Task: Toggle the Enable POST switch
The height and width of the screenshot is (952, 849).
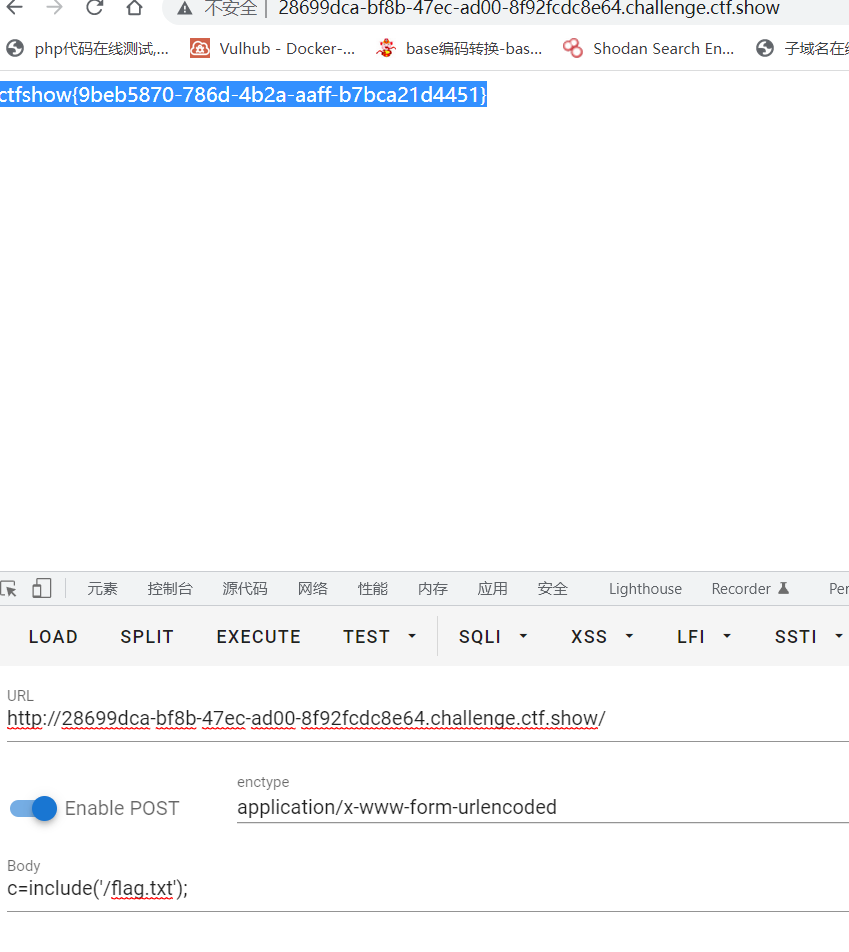Action: point(33,808)
